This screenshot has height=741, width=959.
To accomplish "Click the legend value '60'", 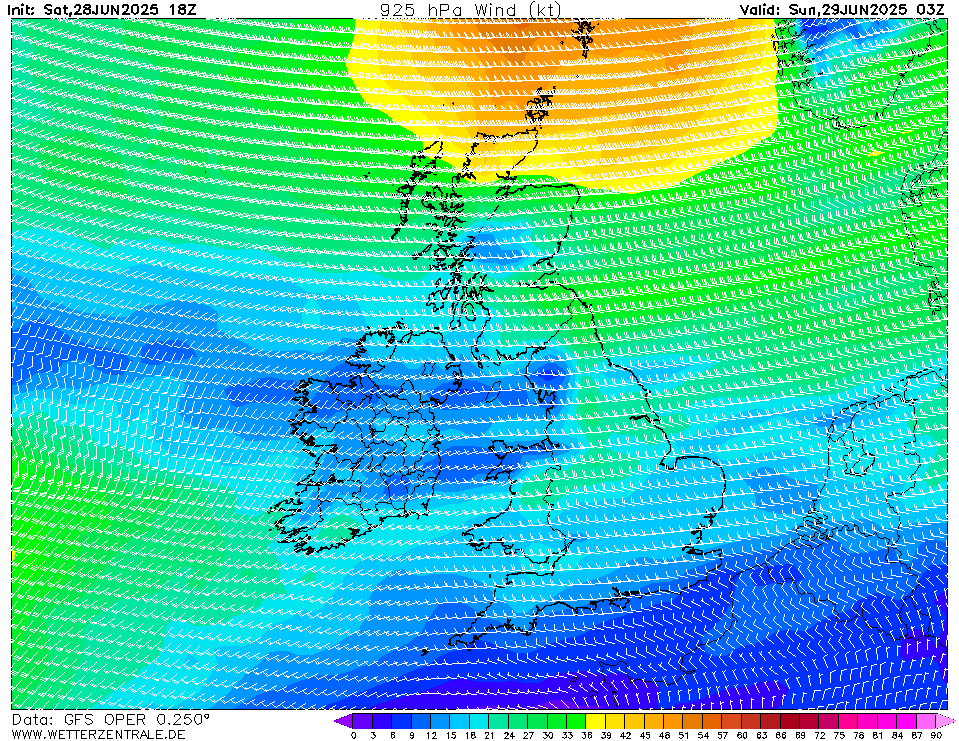I will tap(742, 735).
